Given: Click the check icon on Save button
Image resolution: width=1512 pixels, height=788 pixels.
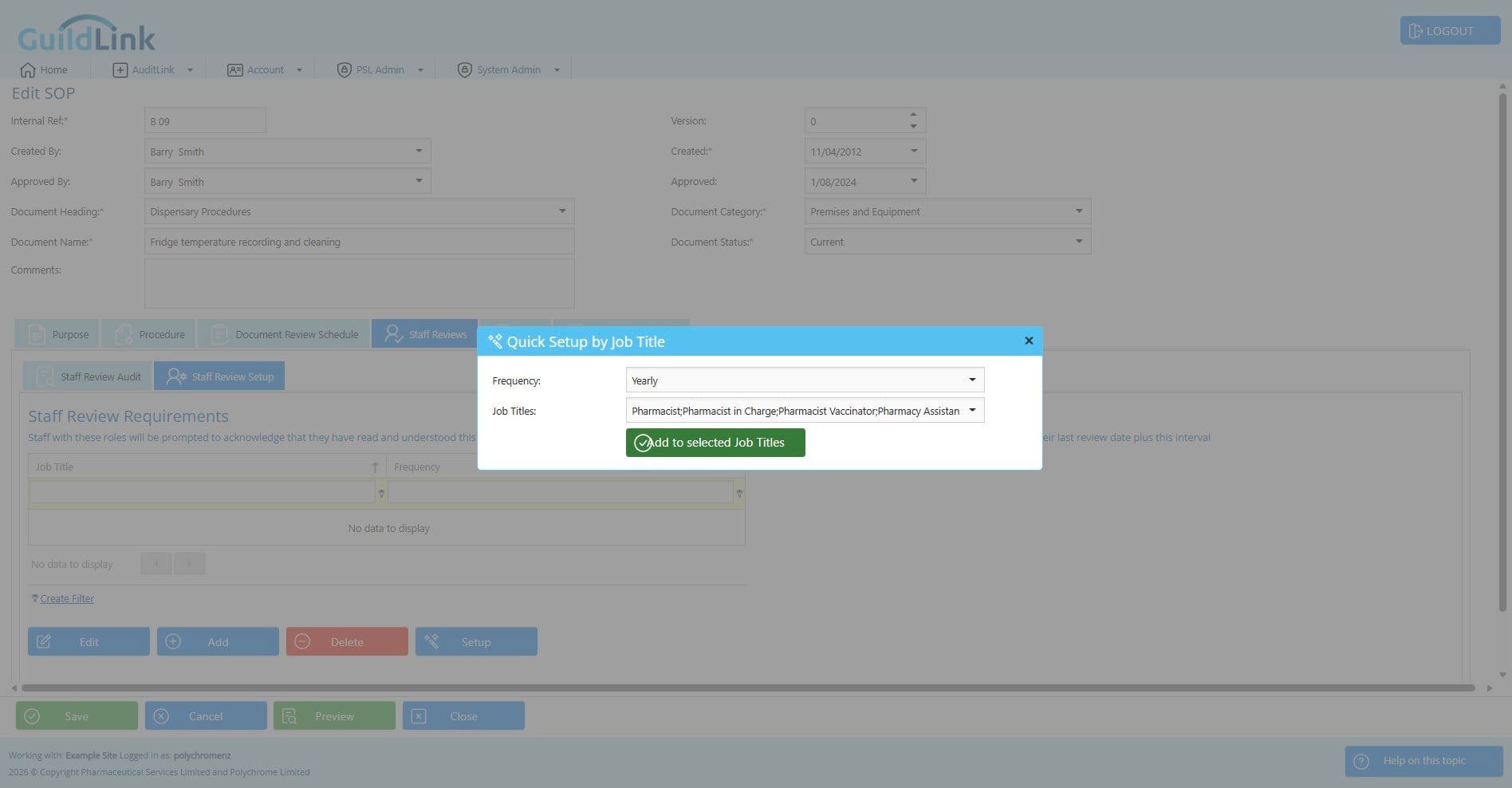Looking at the screenshot, I should 32,716.
